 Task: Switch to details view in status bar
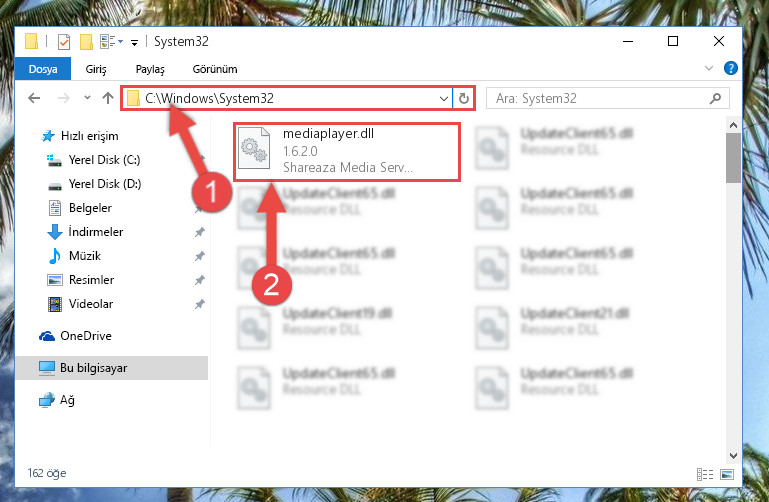705,474
